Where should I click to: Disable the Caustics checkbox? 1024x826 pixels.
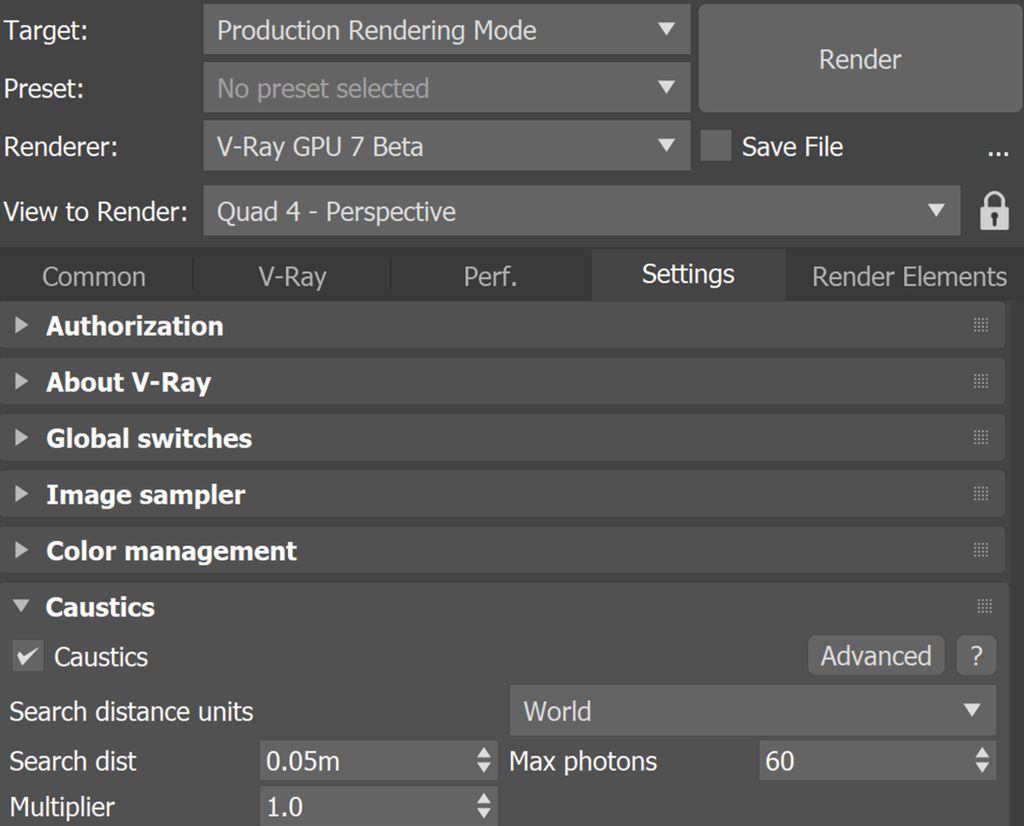coord(27,656)
